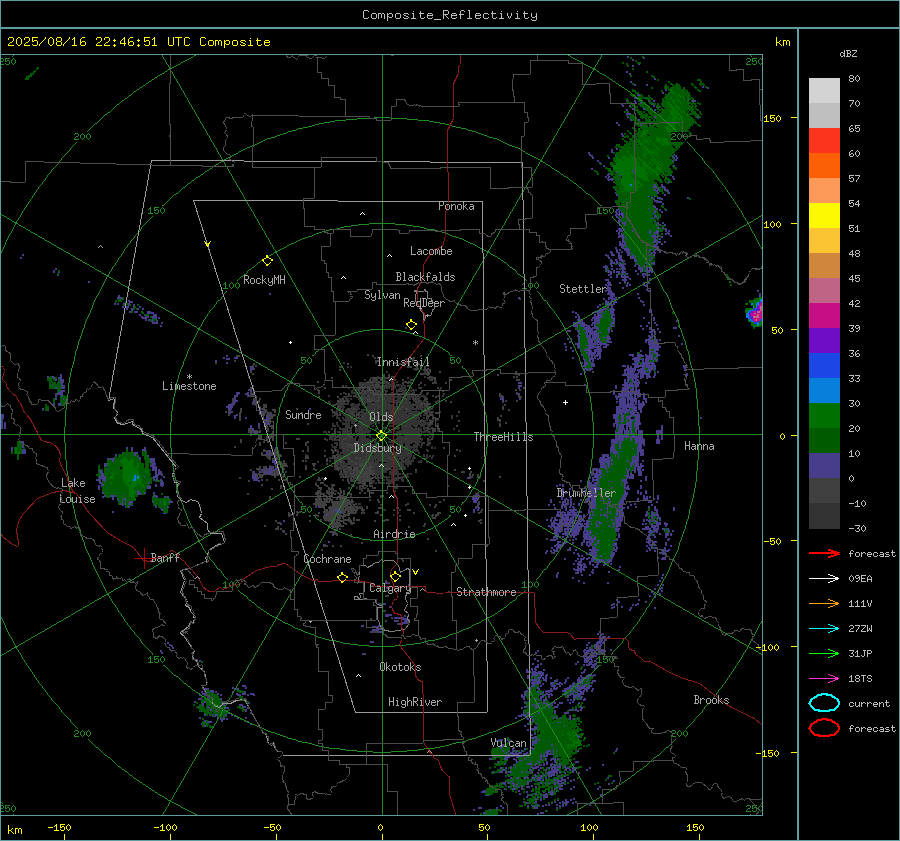
Task: Click the Strathmore label
Action: click(487, 592)
